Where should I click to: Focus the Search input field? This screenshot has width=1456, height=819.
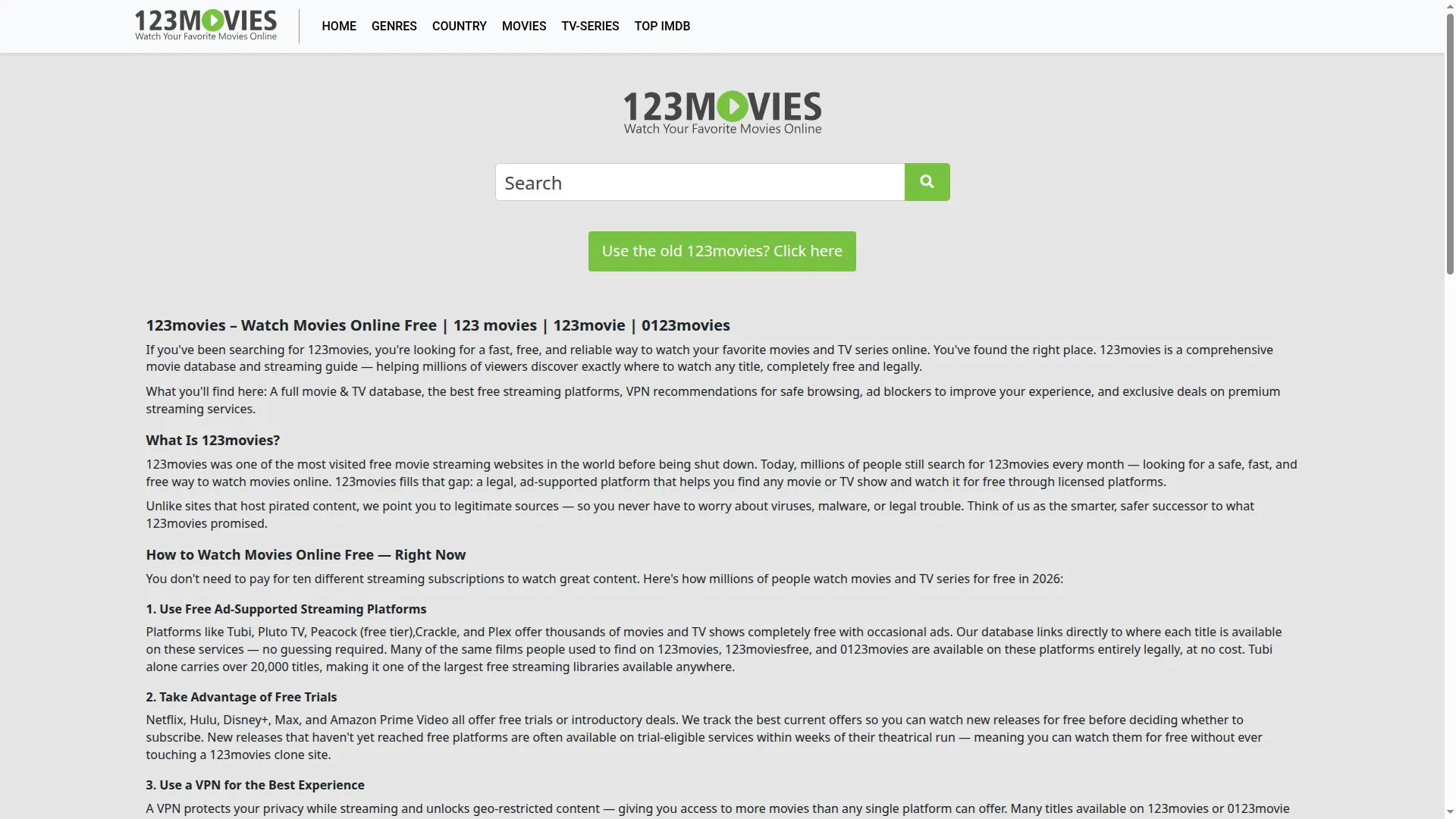(x=700, y=182)
